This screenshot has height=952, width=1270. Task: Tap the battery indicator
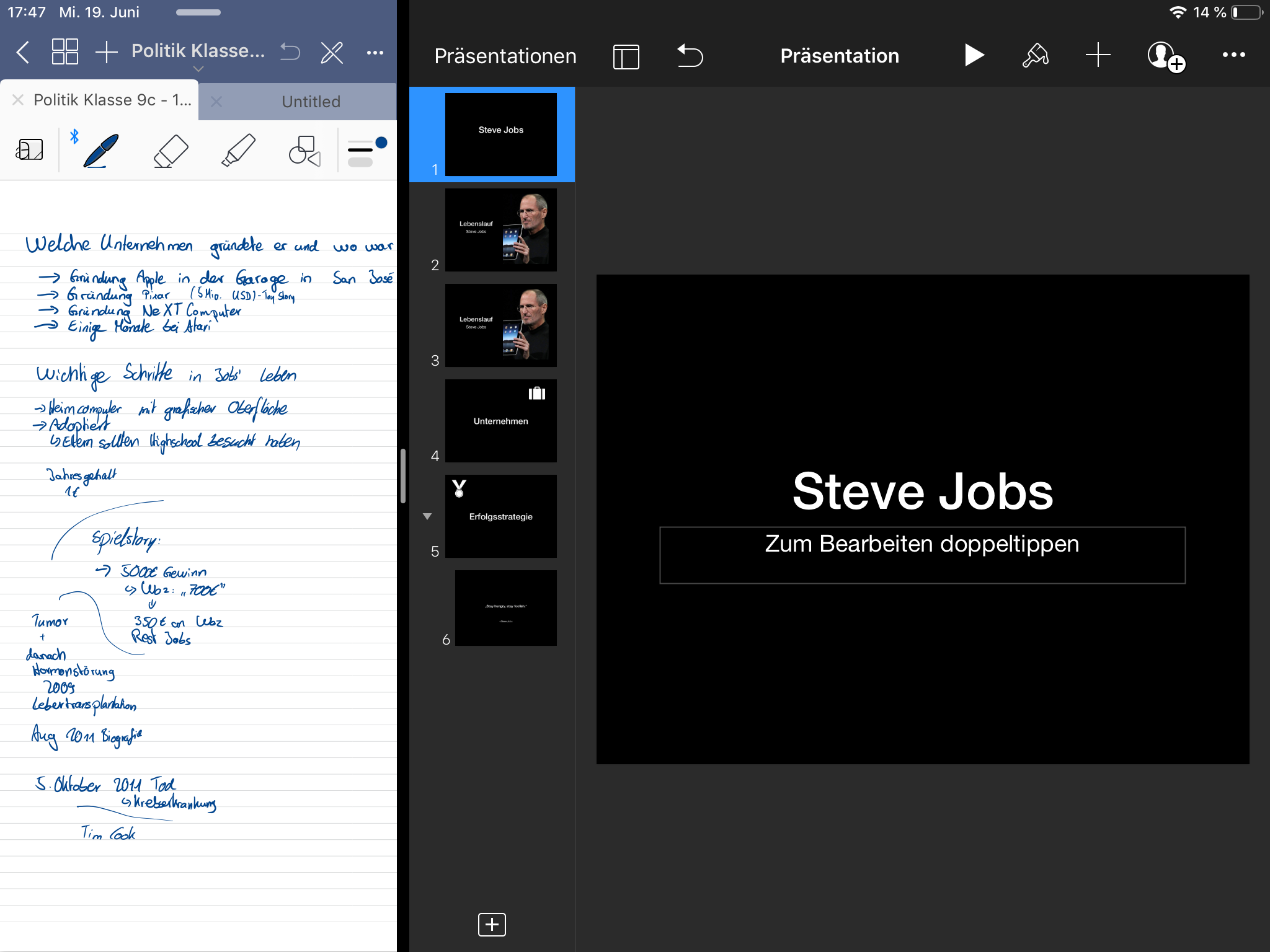click(1247, 12)
